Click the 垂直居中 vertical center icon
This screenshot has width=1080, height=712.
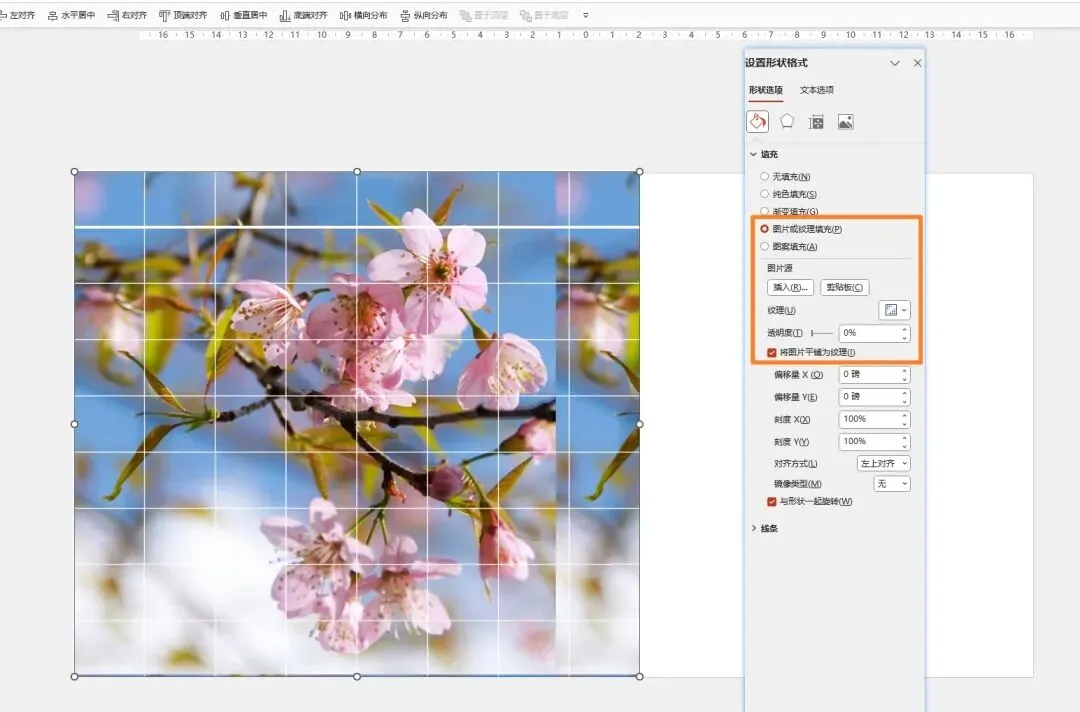[x=225, y=15]
